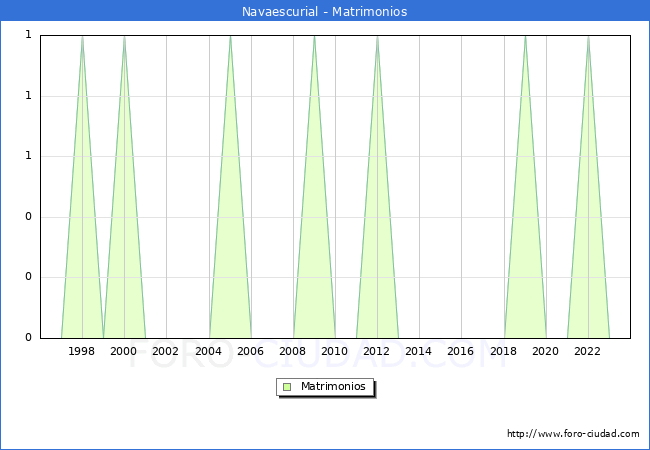Select the peak data point at 2019
The image size is (650, 450).
click(525, 36)
